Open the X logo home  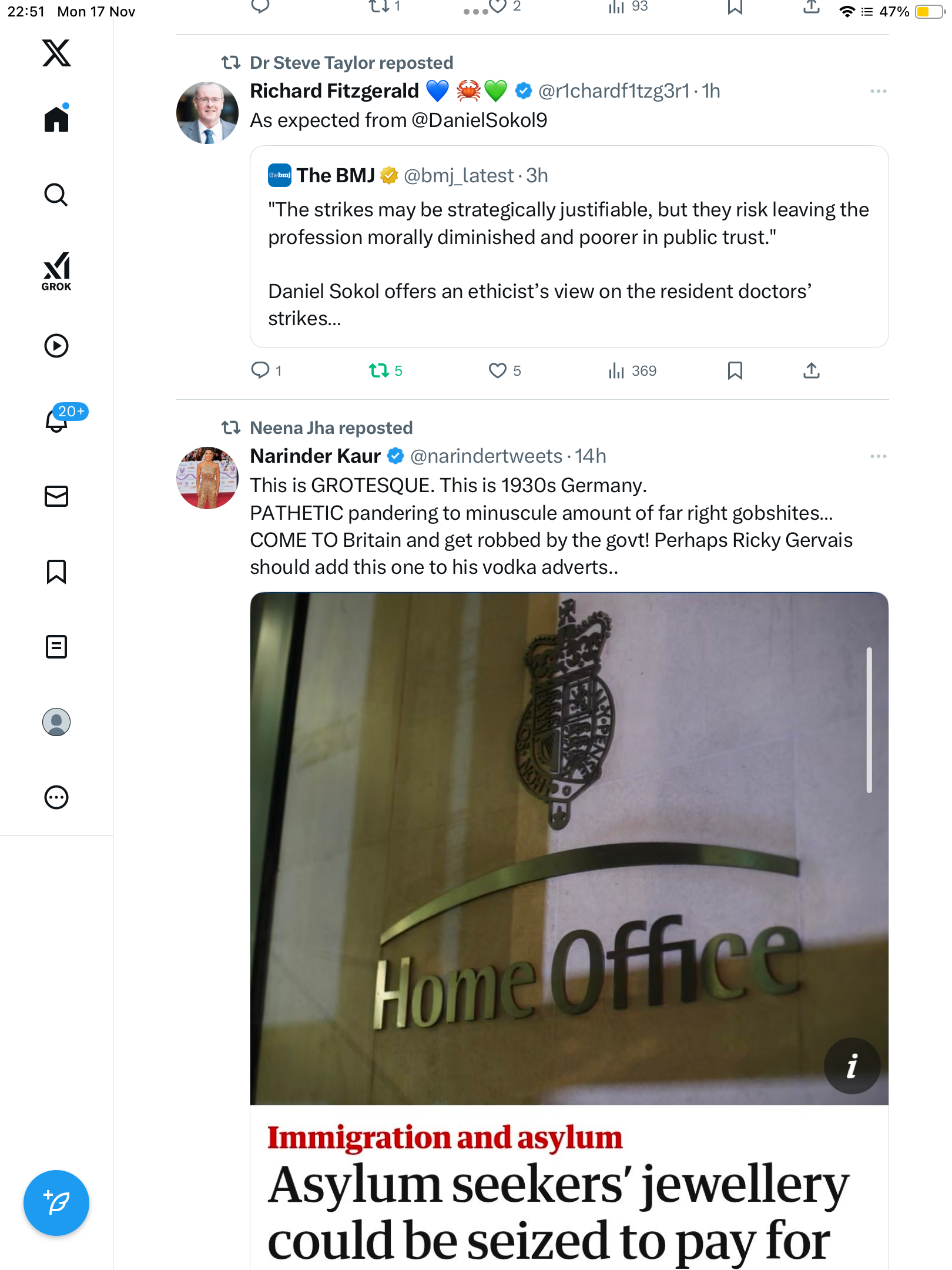click(56, 53)
